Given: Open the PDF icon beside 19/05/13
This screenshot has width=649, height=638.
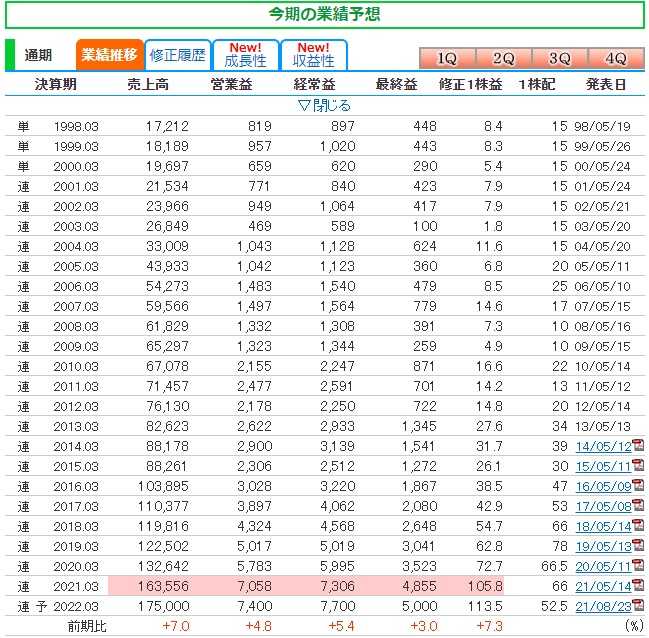Looking at the screenshot, I should pyautogui.click(x=637, y=546).
